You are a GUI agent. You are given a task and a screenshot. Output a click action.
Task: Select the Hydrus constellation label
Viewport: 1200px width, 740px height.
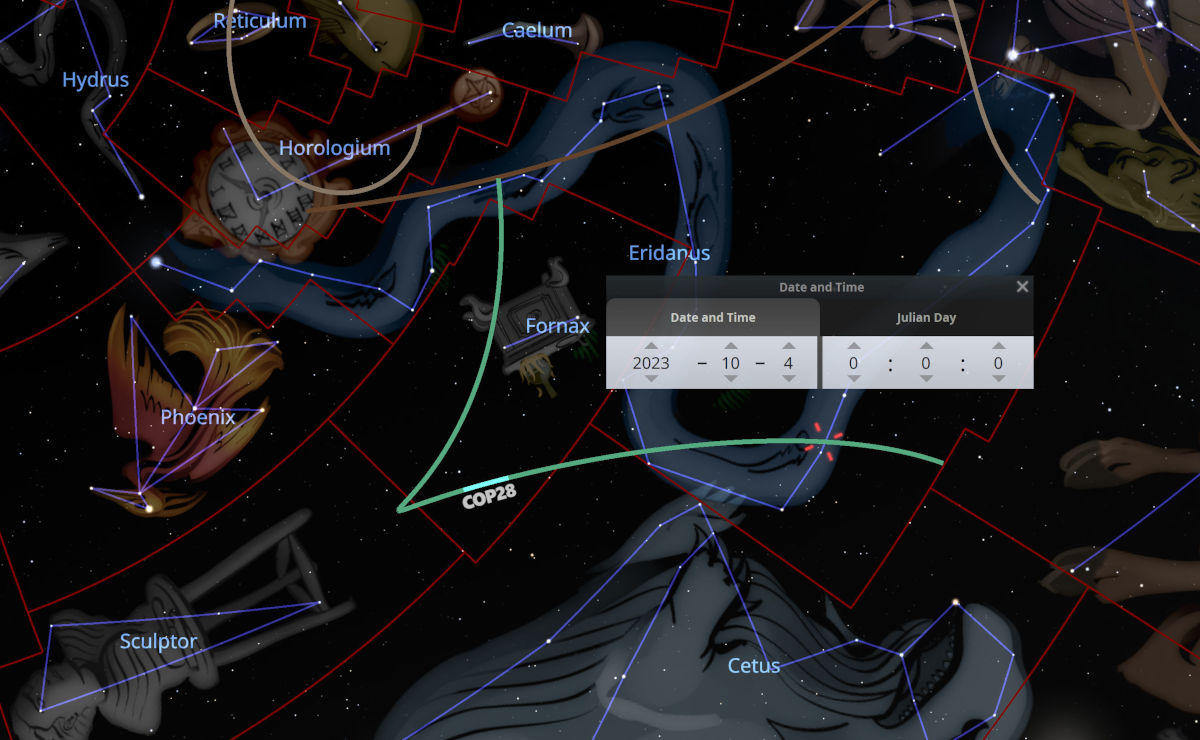click(x=95, y=80)
